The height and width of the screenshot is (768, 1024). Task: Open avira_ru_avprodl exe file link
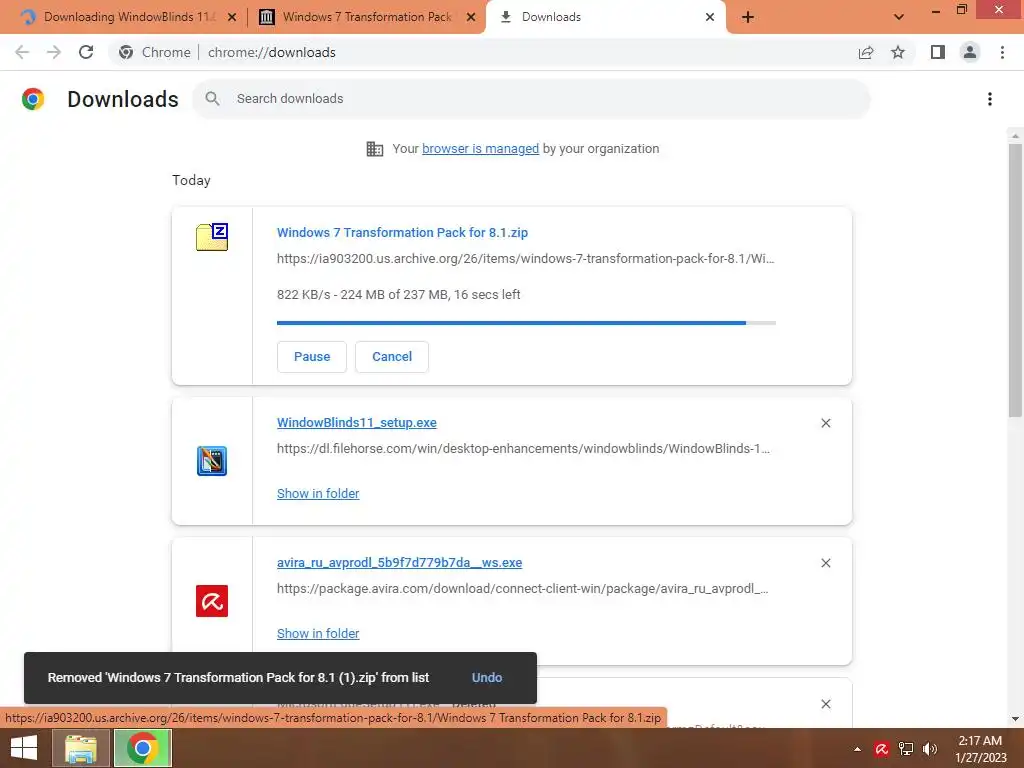400,562
